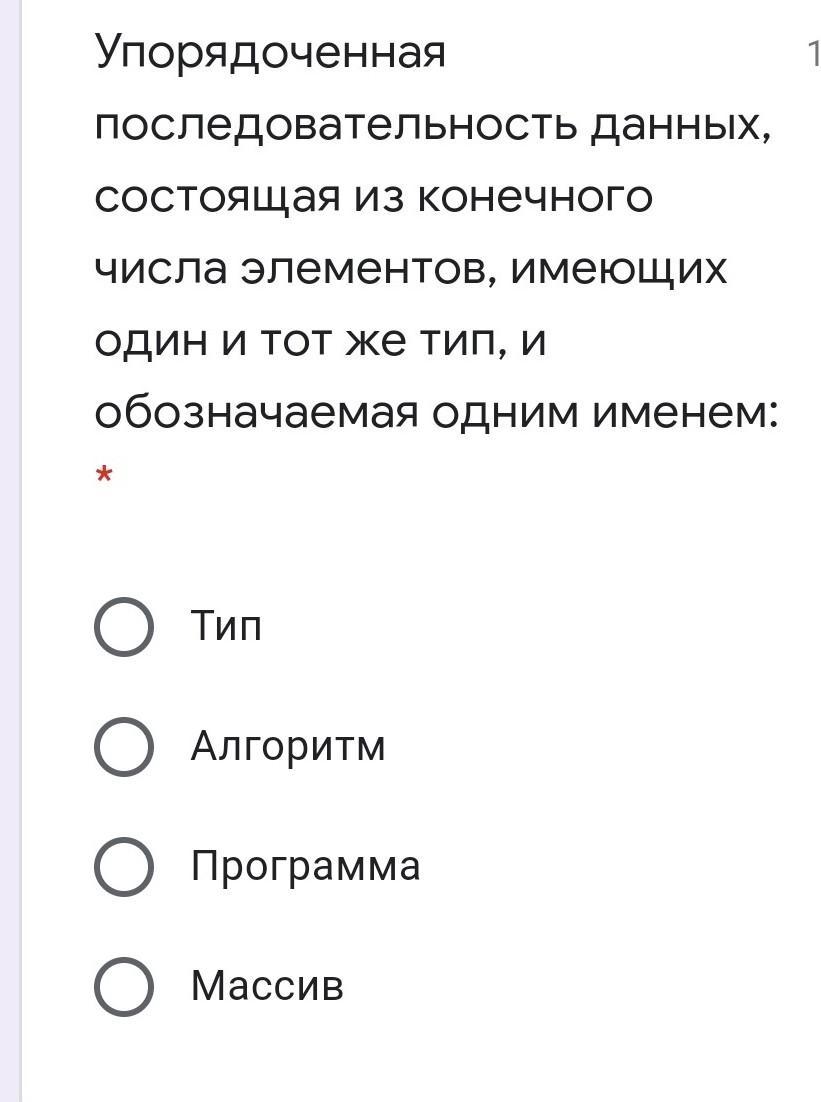Select the radio button for Алгоритм
The image size is (821, 1102).
(x=124, y=747)
